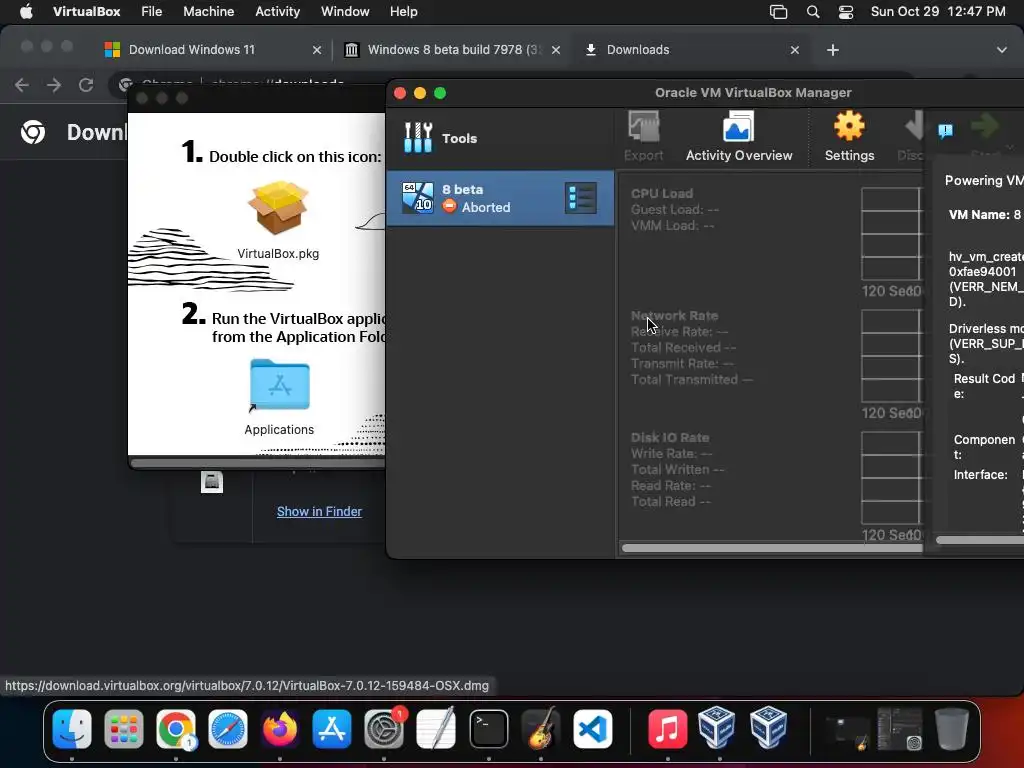Click the screen mirroring icon in menu bar
This screenshot has height=768, width=1024.
[778, 12]
